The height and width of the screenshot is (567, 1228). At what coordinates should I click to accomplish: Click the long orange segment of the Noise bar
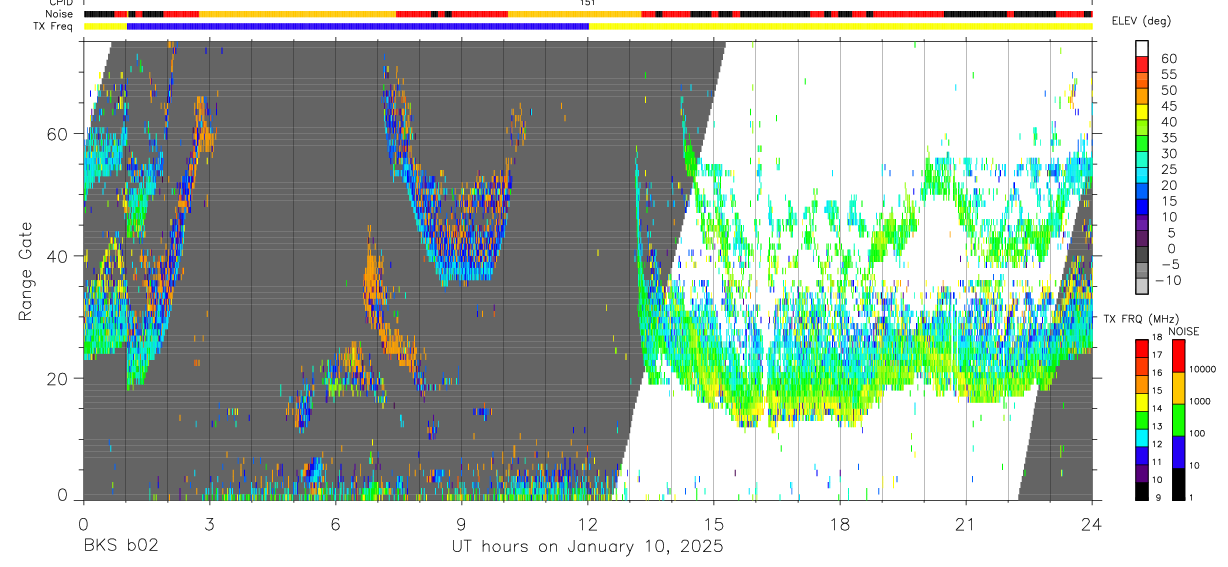coord(297,14)
